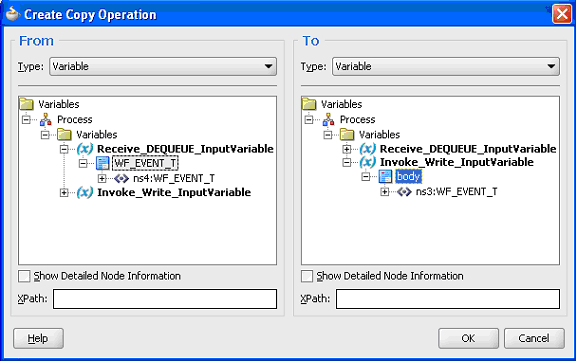Collapse the Process node in To tree
This screenshot has height=361, width=576.
[x=309, y=119]
